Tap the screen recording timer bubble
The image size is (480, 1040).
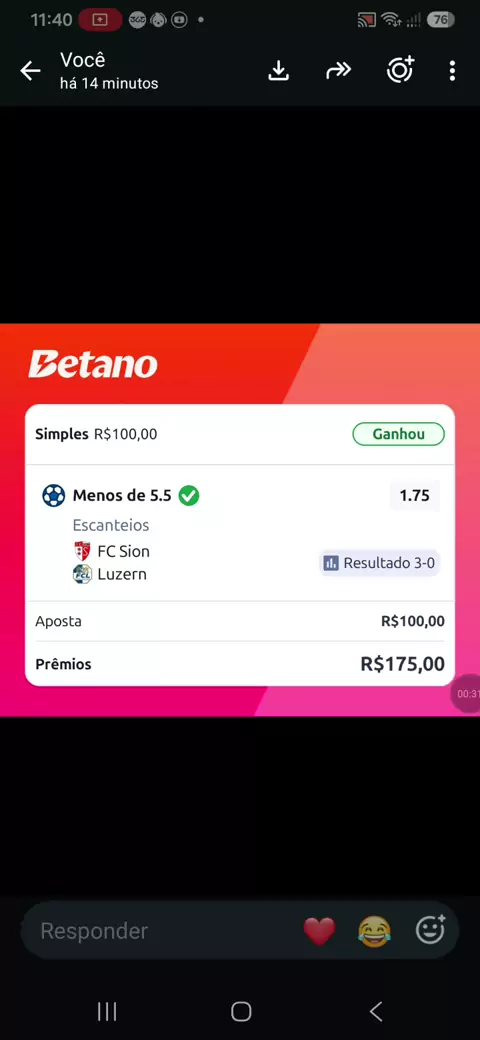[466, 694]
